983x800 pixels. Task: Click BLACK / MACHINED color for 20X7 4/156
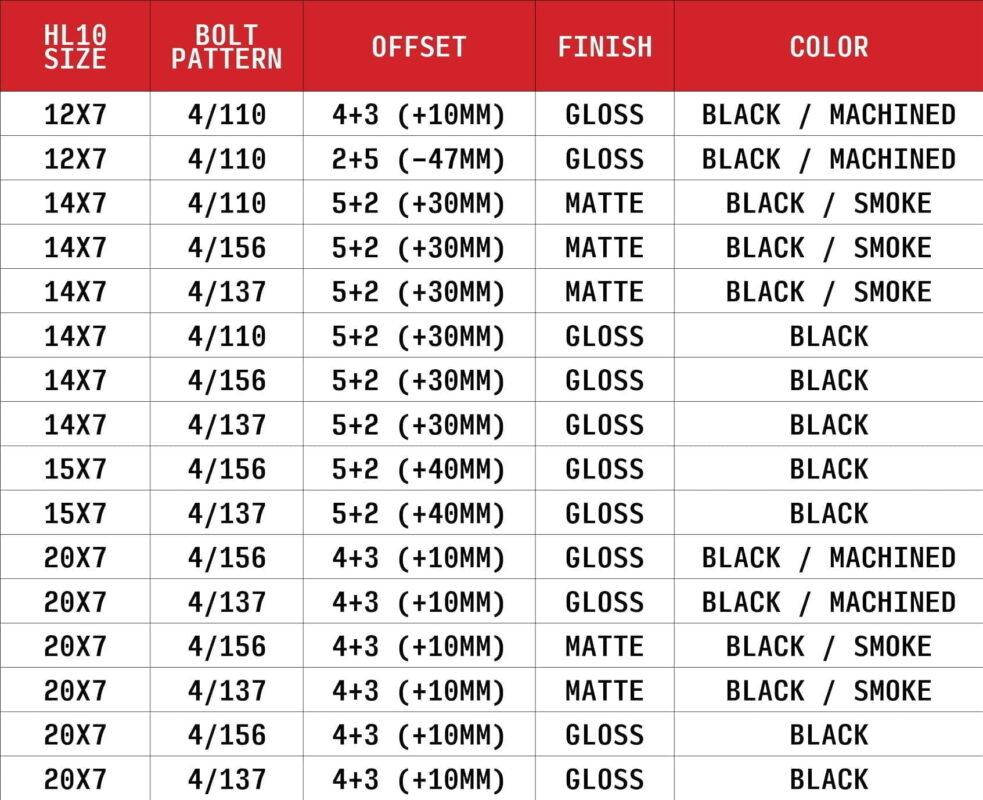828,557
